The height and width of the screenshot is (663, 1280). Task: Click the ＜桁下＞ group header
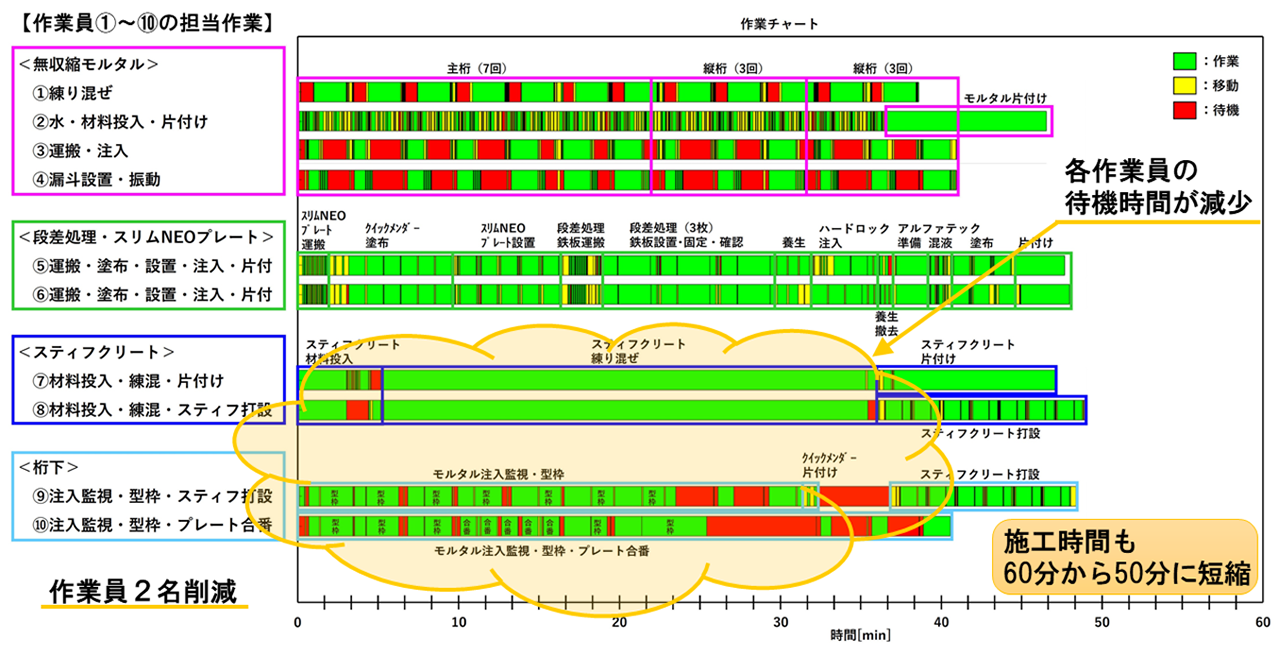(x=48, y=467)
